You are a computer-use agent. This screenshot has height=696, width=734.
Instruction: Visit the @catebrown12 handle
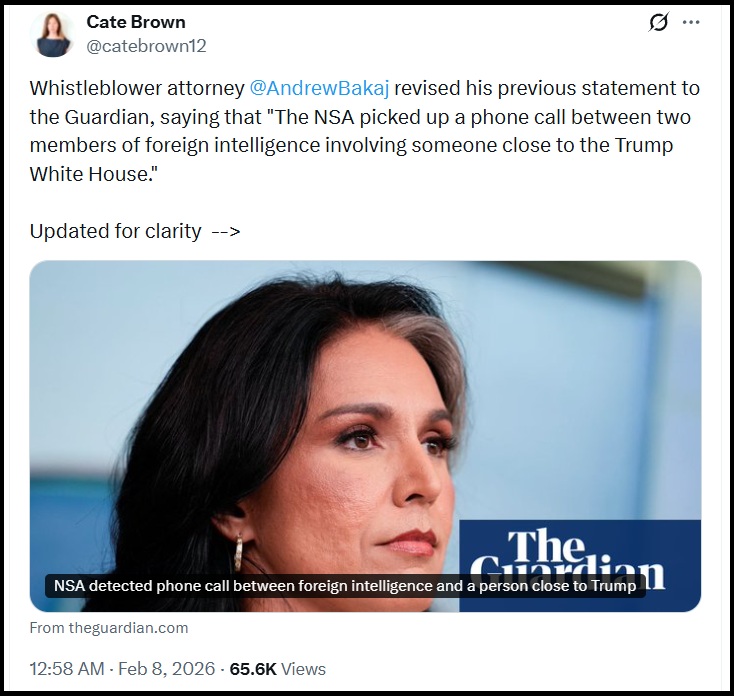(146, 46)
